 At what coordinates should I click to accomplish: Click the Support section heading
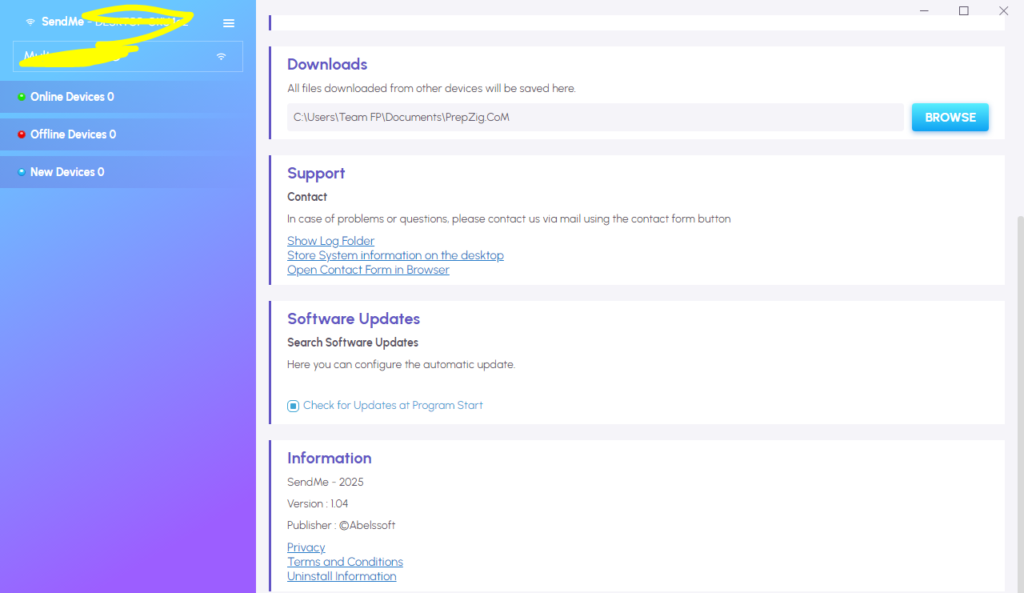316,173
